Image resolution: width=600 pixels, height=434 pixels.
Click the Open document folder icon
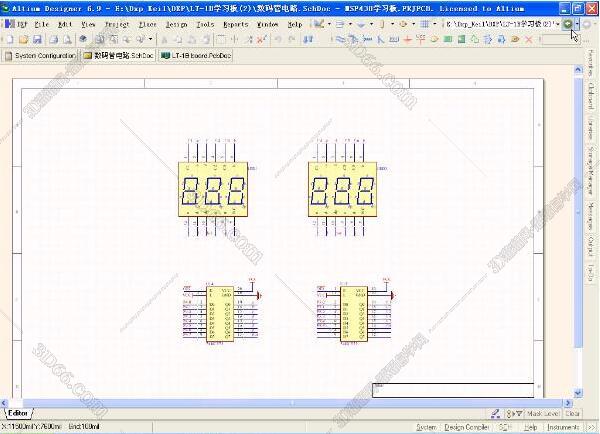(22, 39)
